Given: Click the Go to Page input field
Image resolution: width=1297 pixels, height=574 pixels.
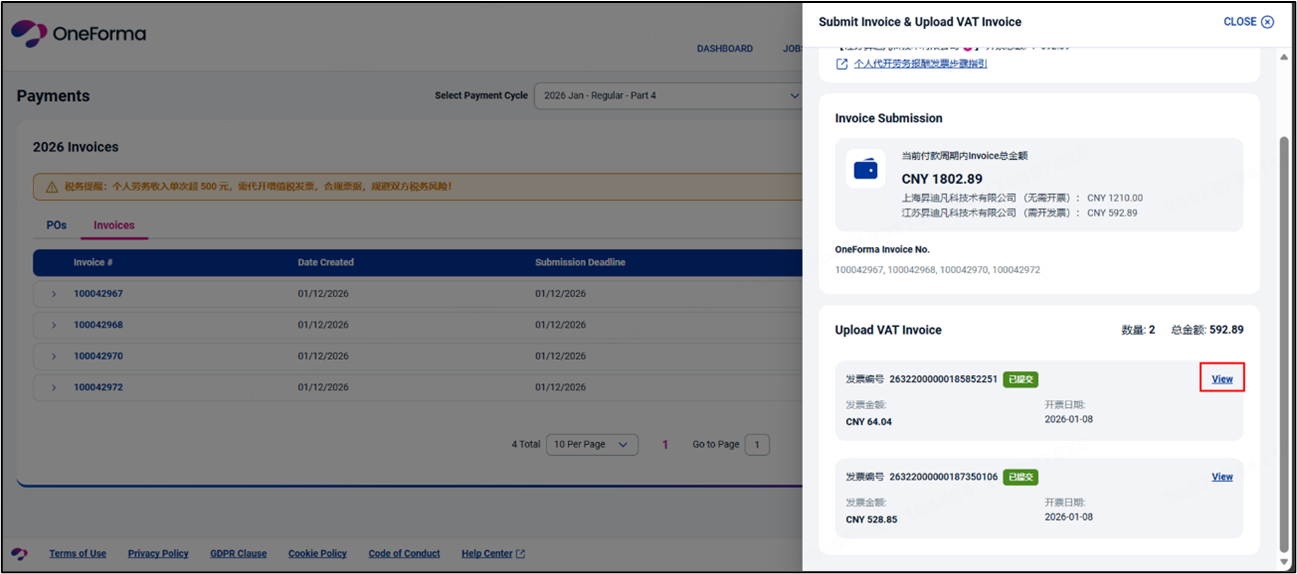Looking at the screenshot, I should (756, 445).
